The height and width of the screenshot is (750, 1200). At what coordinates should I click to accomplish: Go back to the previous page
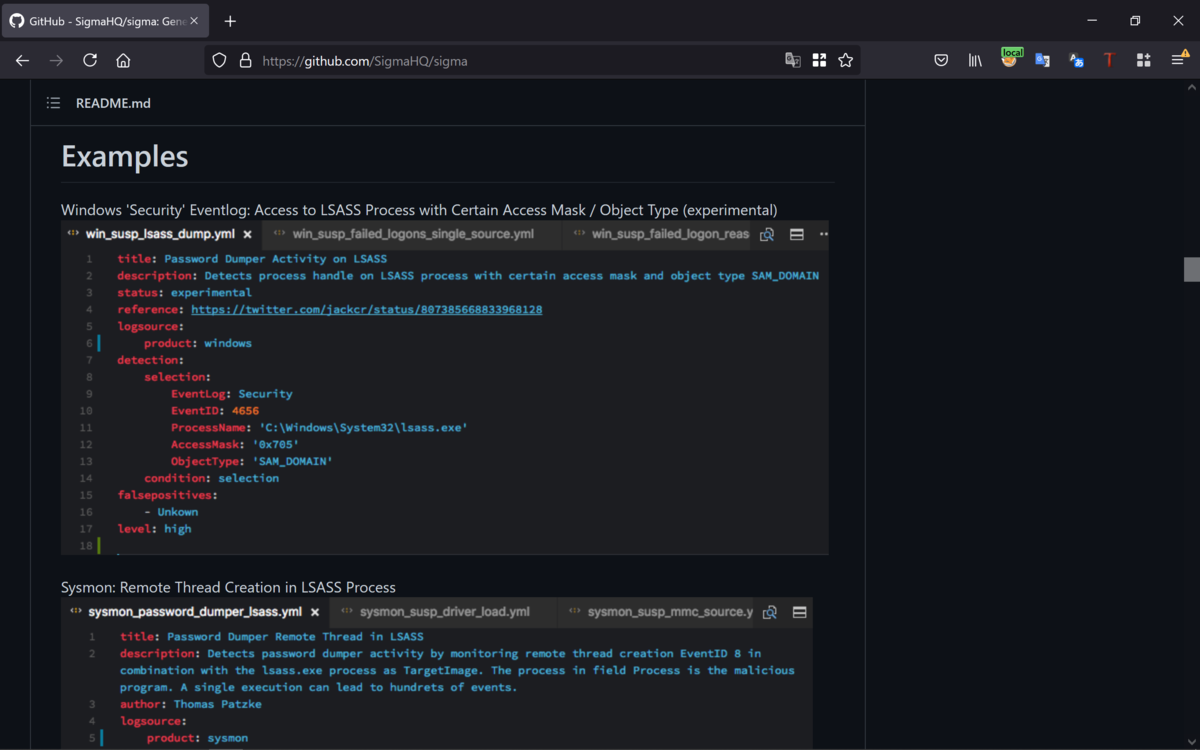tap(22, 60)
